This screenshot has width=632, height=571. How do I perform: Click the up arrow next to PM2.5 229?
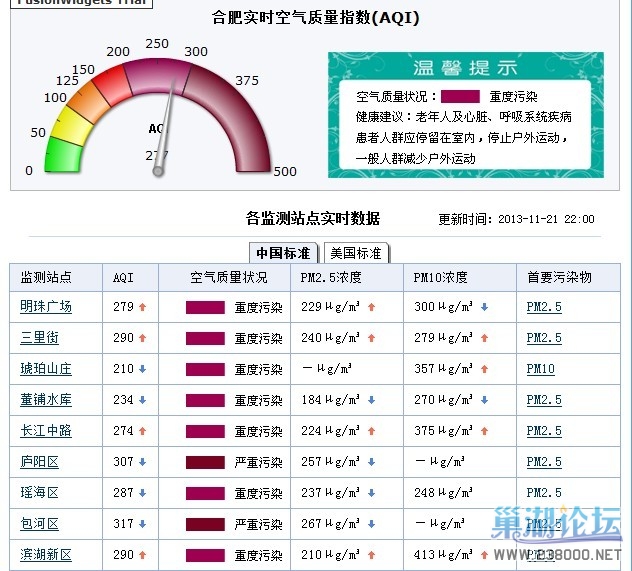coord(372,307)
